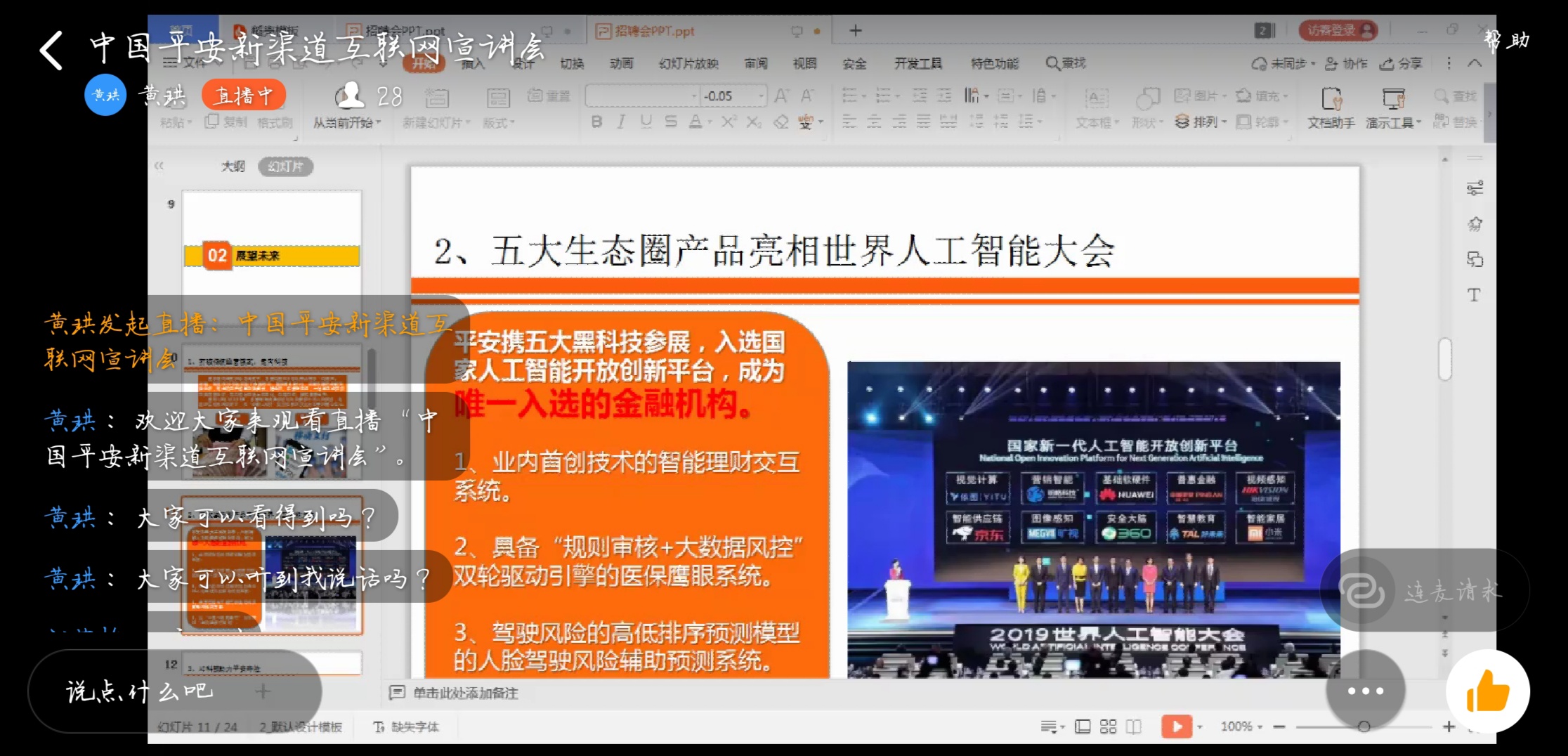The image size is (1568, 756).
Task: Tap the 连麦请求 mic-link request button
Action: [1425, 592]
